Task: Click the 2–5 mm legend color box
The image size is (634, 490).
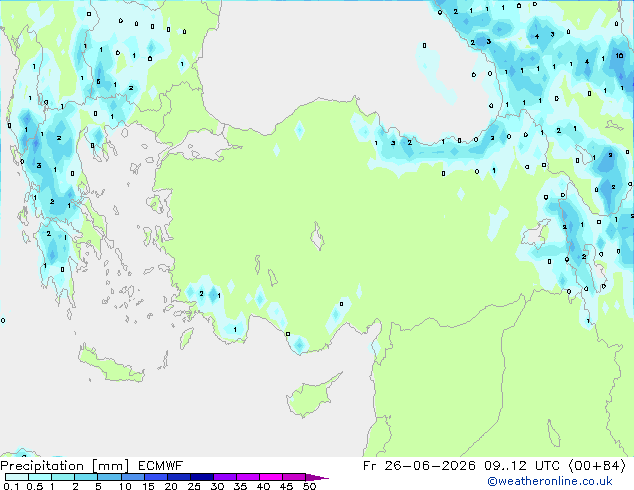Action: click(86, 477)
